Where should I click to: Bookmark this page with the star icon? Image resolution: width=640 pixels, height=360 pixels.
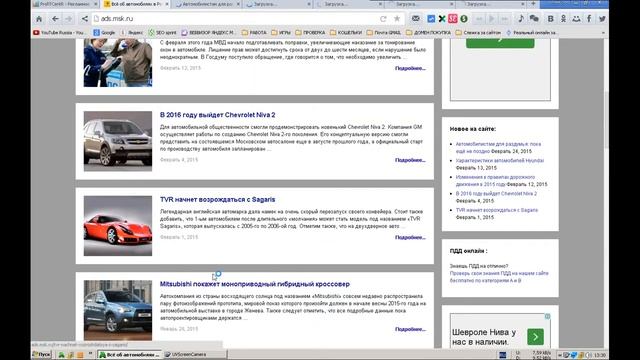[x=397, y=19]
